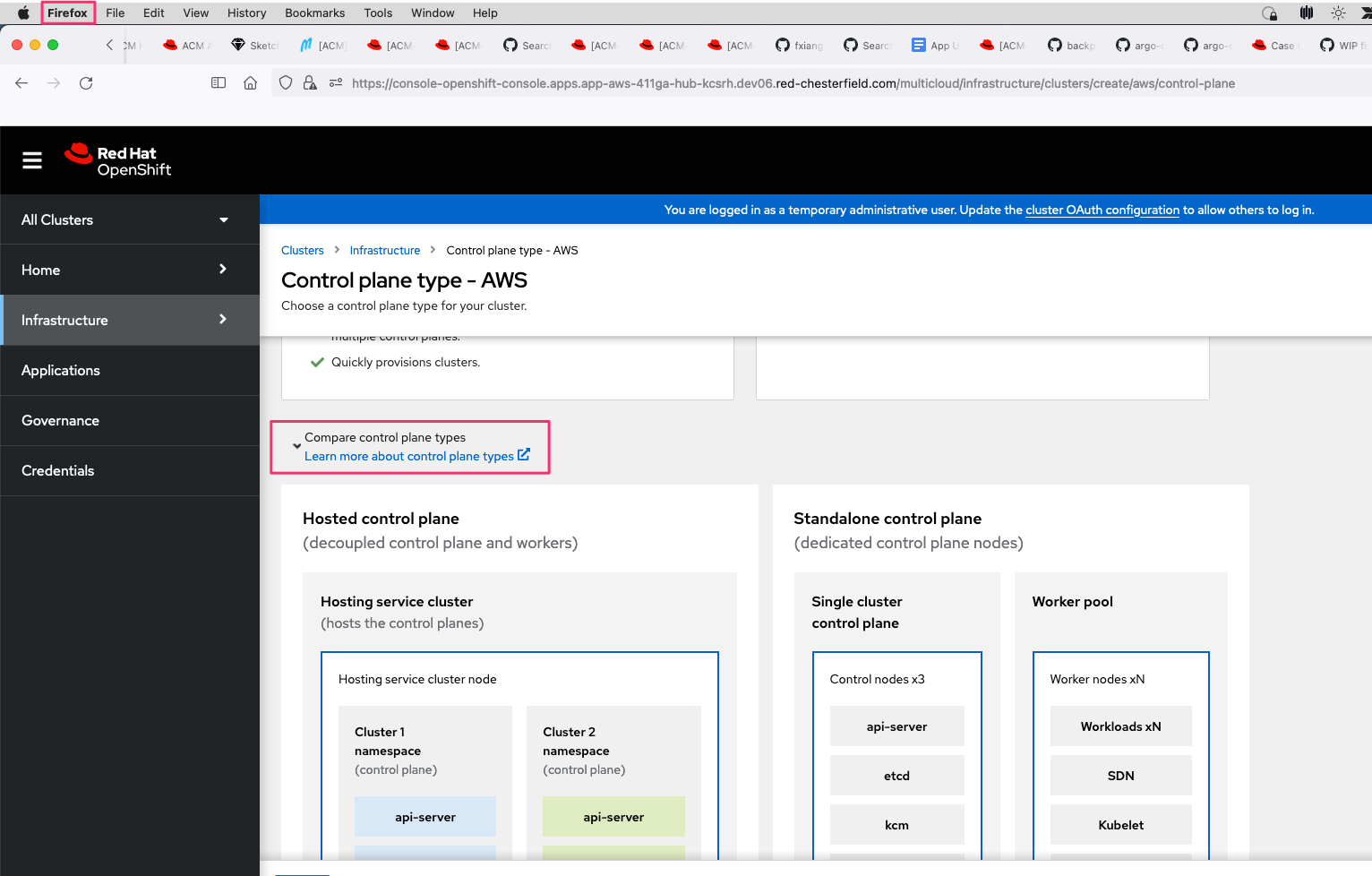Viewport: 1372px width, 876px height.
Task: Follow the Infrastructure breadcrumb link
Action: [385, 250]
